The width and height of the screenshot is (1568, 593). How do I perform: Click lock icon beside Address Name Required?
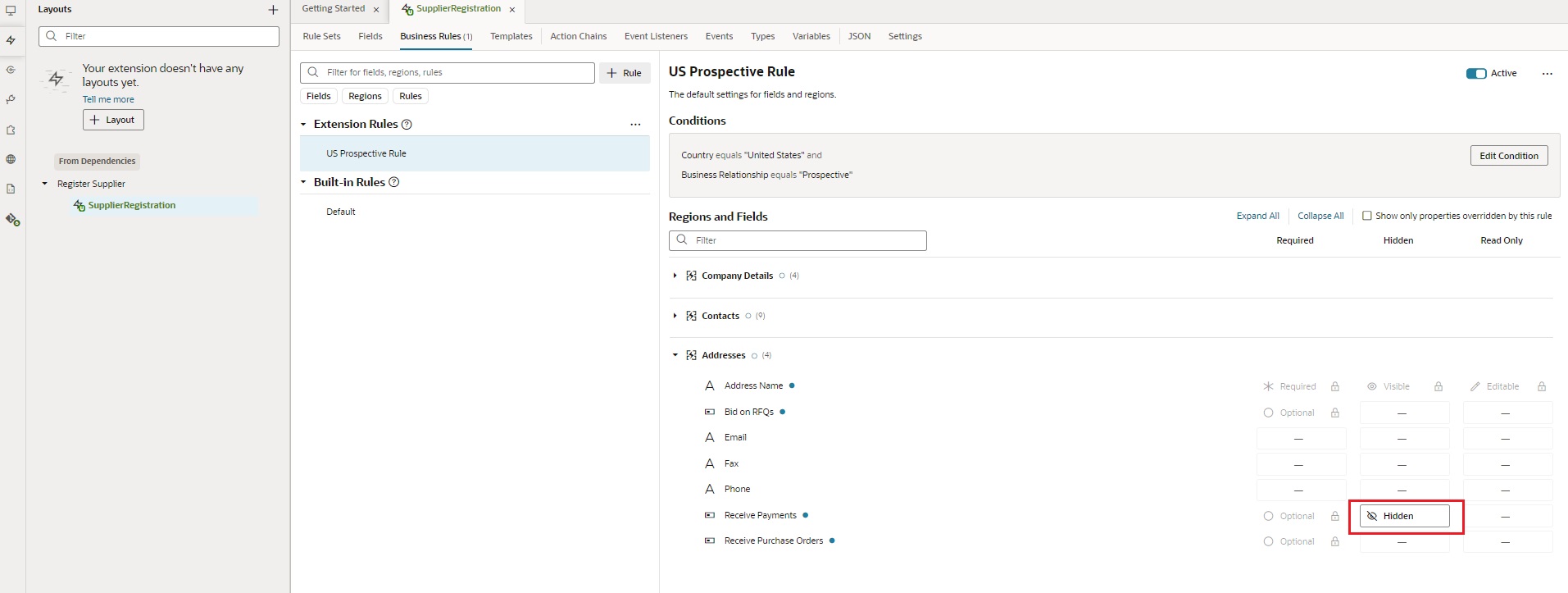(1335, 386)
